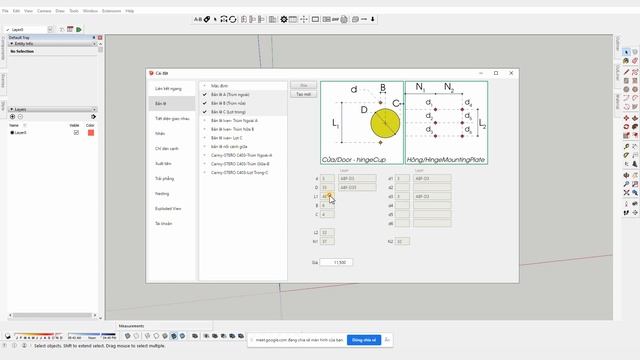
Task: Toggle Layer0 Visible checkbox
Action: pos(76,133)
